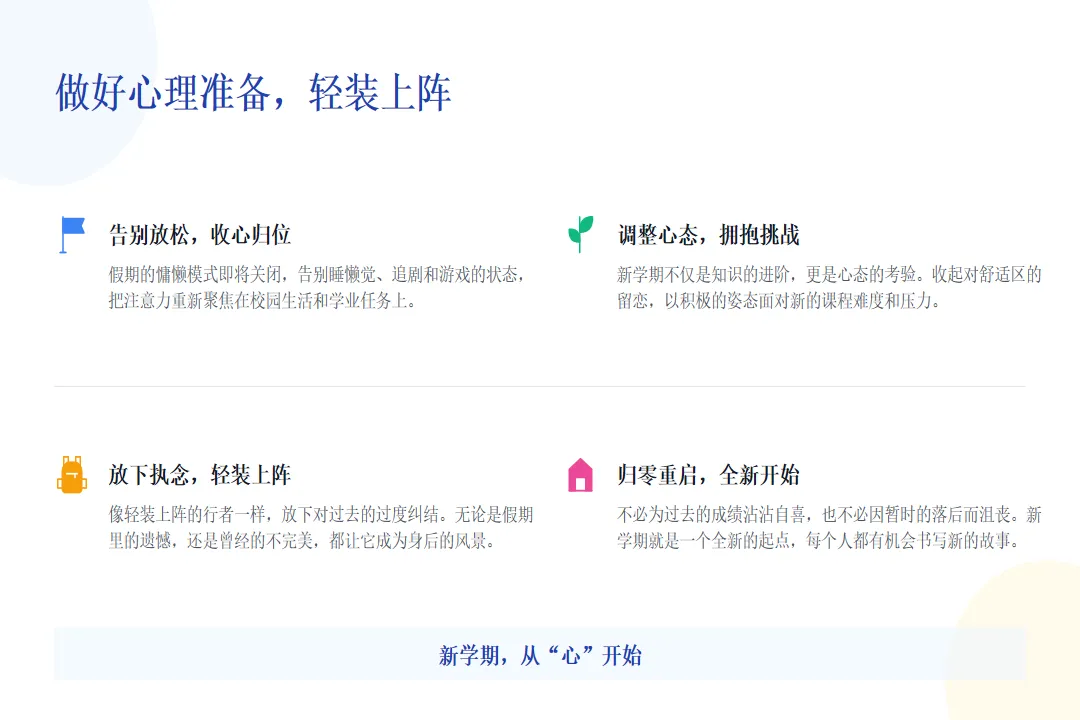Click the pink house icon
The width and height of the screenshot is (1080, 720).
pos(580,475)
